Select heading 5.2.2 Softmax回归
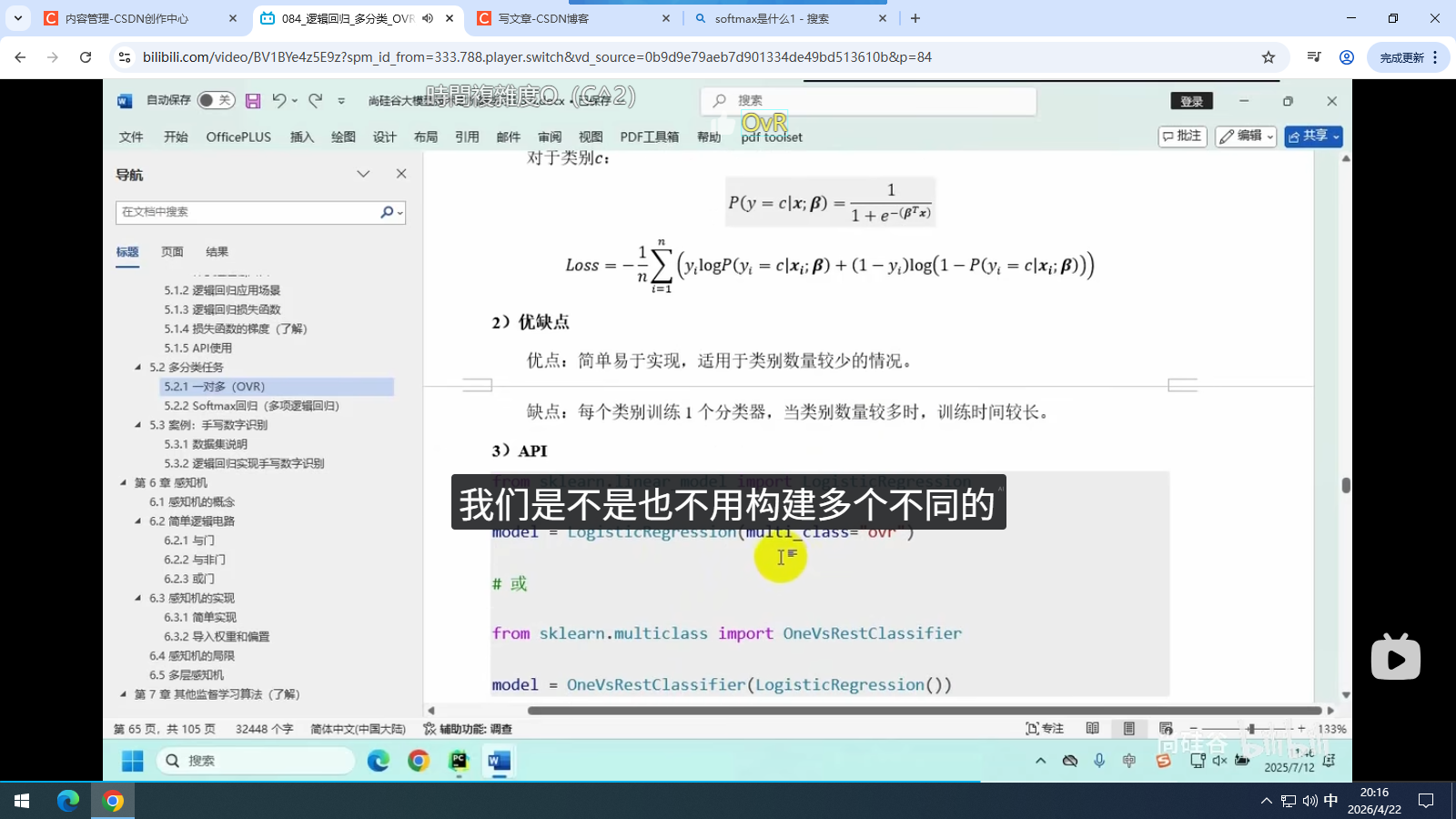 pos(251,406)
